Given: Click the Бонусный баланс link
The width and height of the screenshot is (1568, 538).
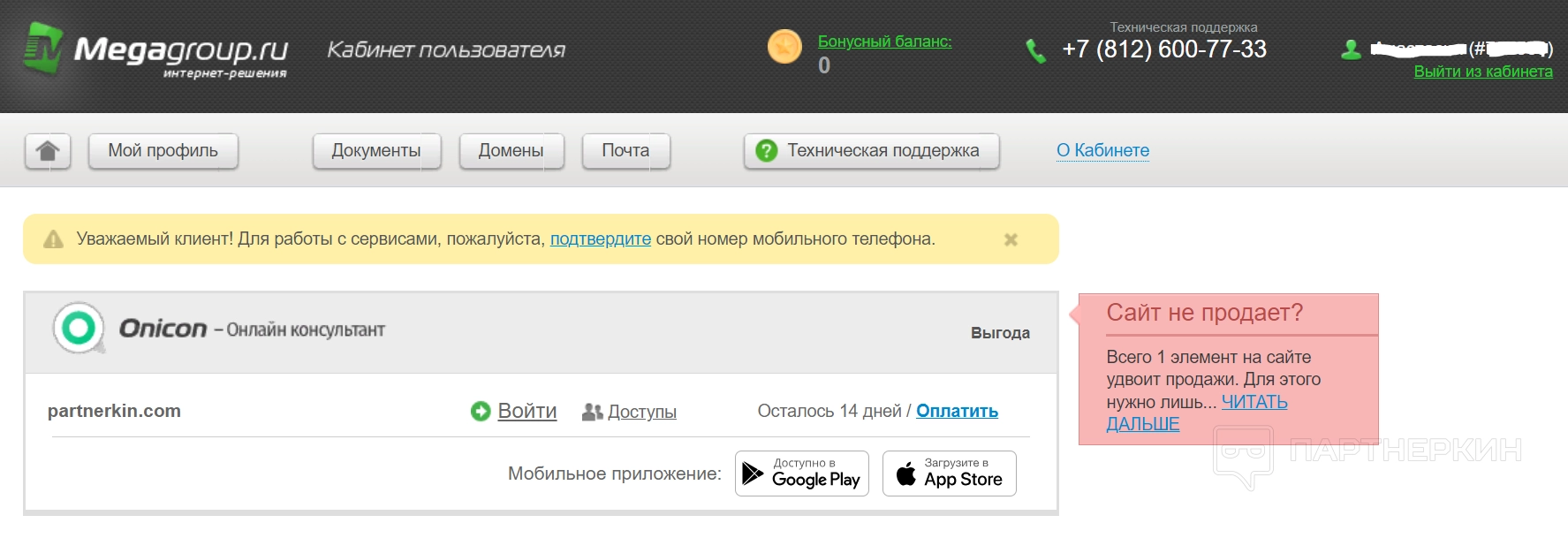Looking at the screenshot, I should [884, 42].
